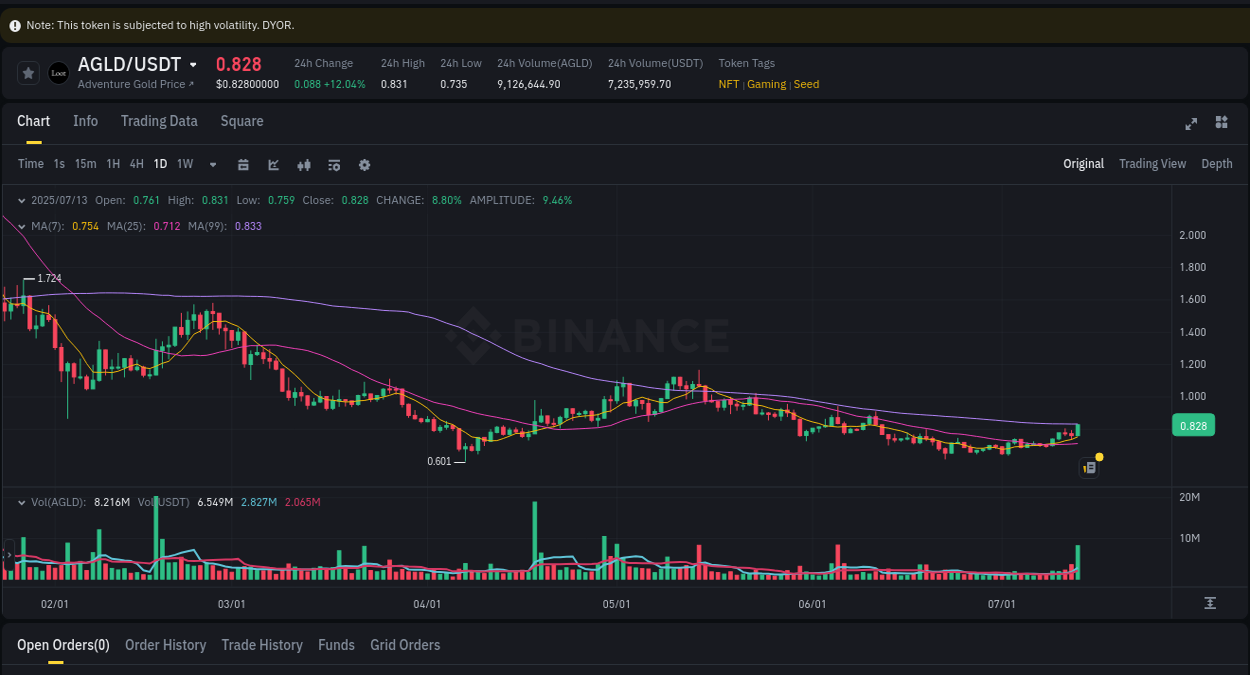Open the extra timeframes dropdown arrow
Image resolution: width=1250 pixels, height=675 pixels.
click(212, 164)
